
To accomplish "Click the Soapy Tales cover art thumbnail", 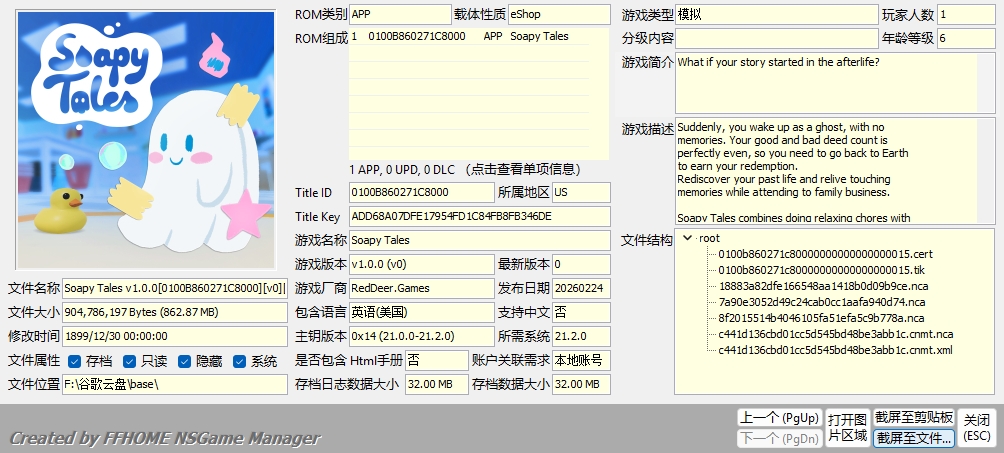I will point(147,140).
